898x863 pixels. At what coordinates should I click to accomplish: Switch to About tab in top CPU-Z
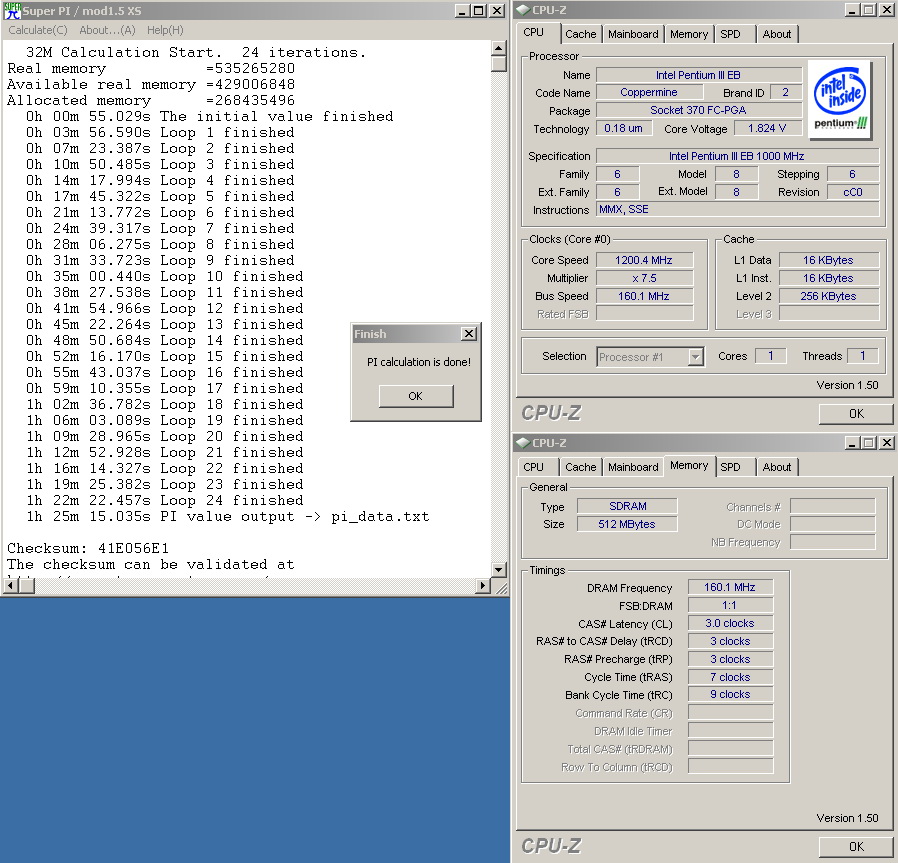click(777, 34)
